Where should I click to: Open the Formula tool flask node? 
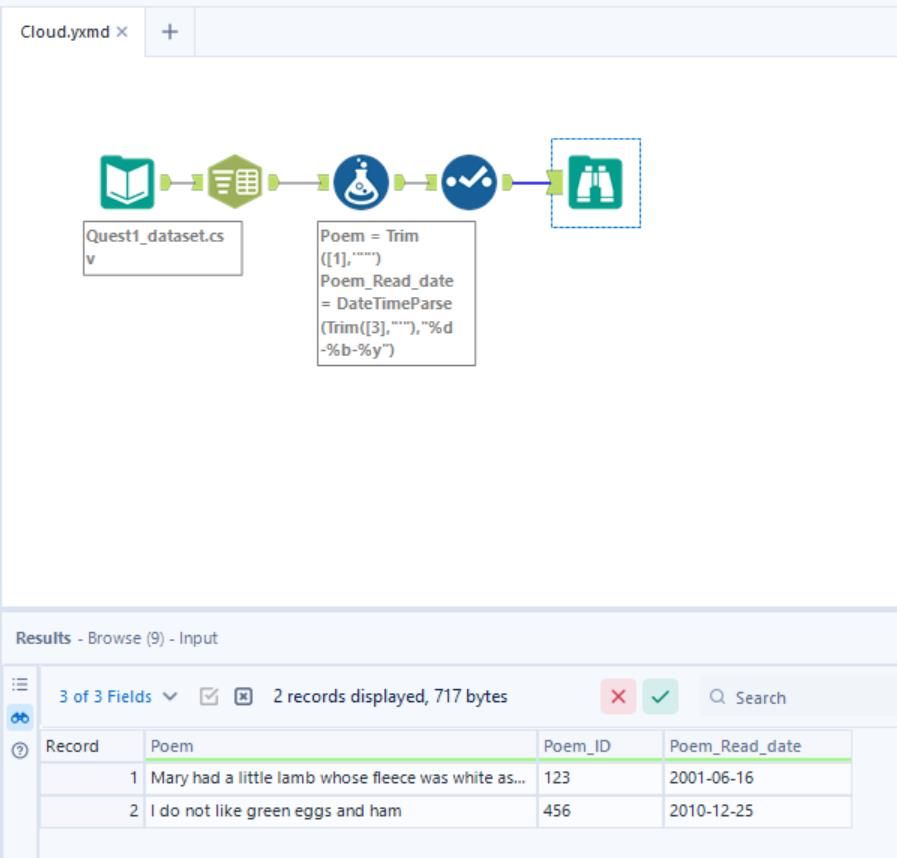(360, 182)
